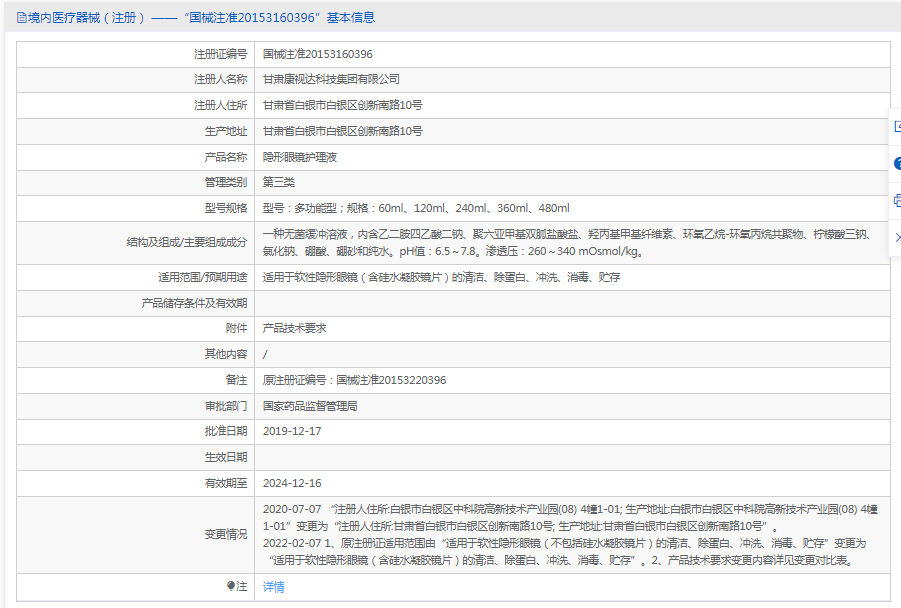Click the lightbulb icon beside 注 label
Viewport: 901px width, 608px height.
[231, 587]
